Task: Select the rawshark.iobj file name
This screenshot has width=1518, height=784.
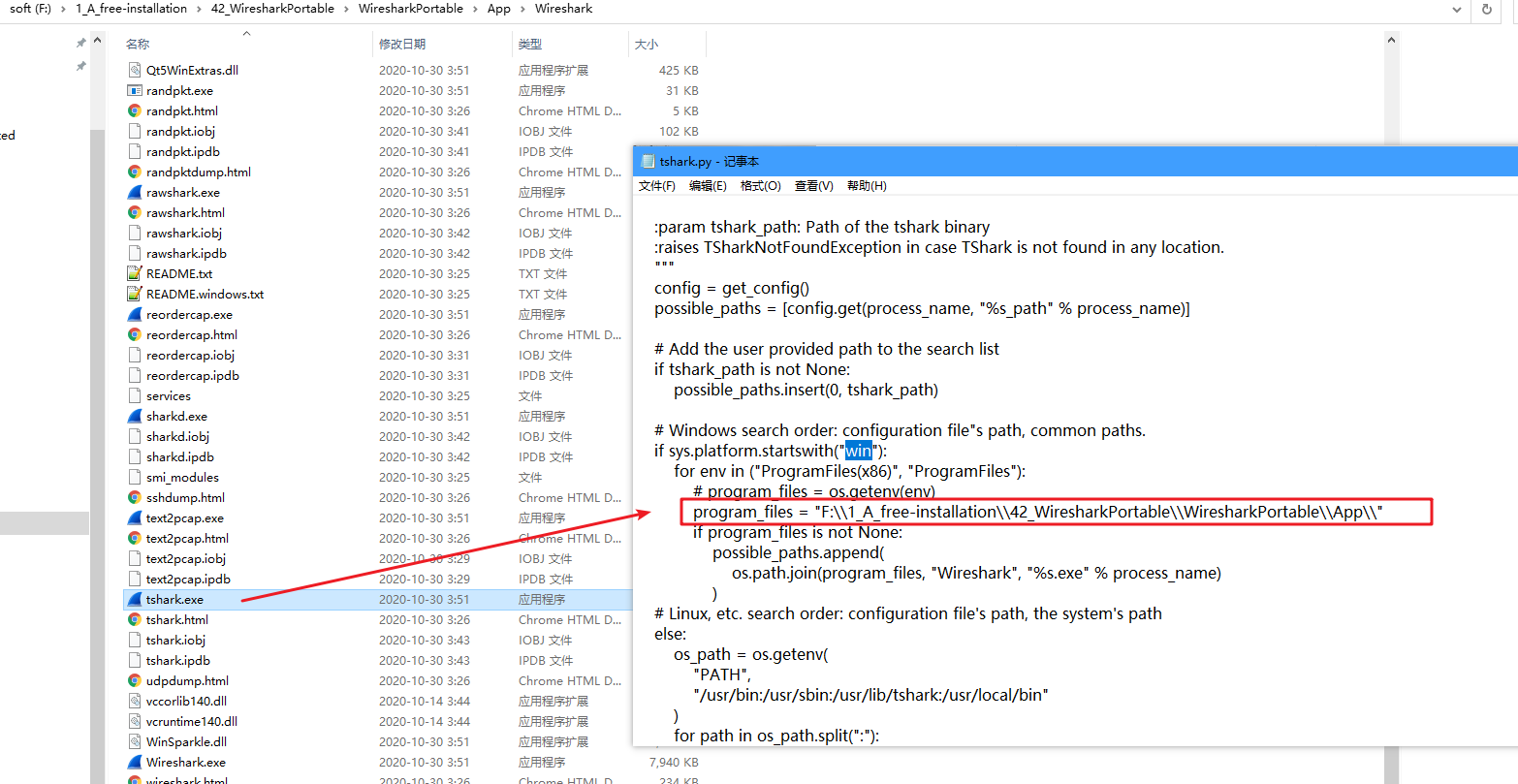Action: point(184,233)
